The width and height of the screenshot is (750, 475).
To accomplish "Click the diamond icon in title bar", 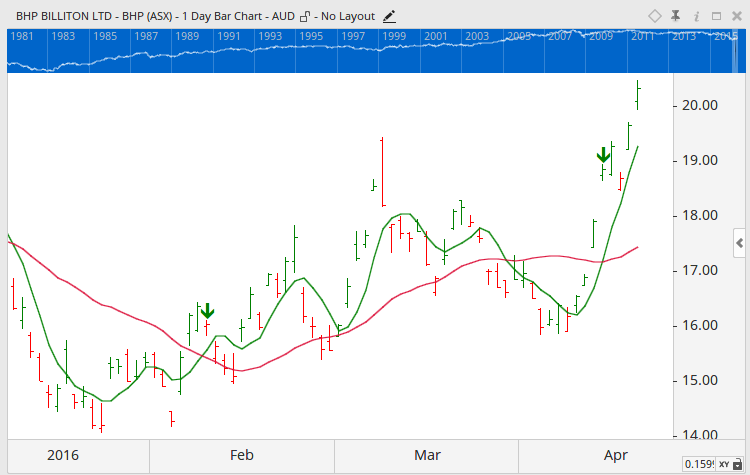I will click(x=654, y=16).
